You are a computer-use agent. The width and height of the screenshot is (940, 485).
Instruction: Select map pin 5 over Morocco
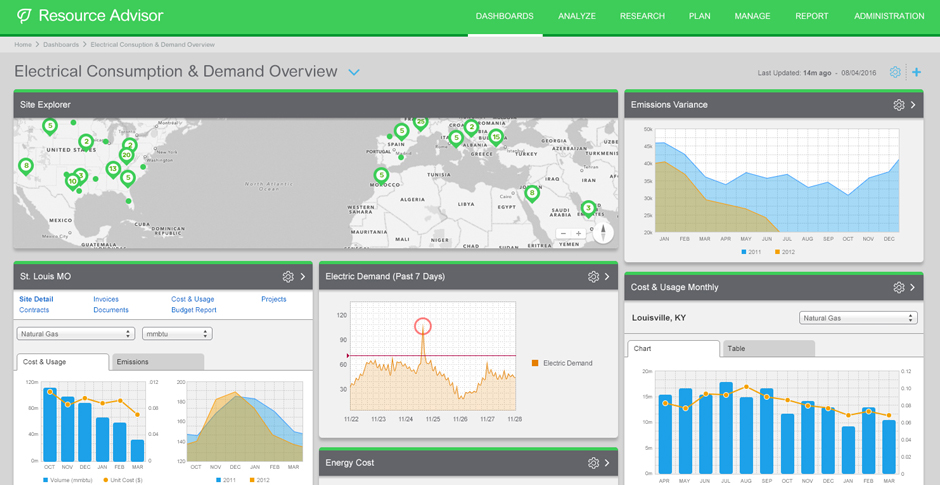click(381, 176)
